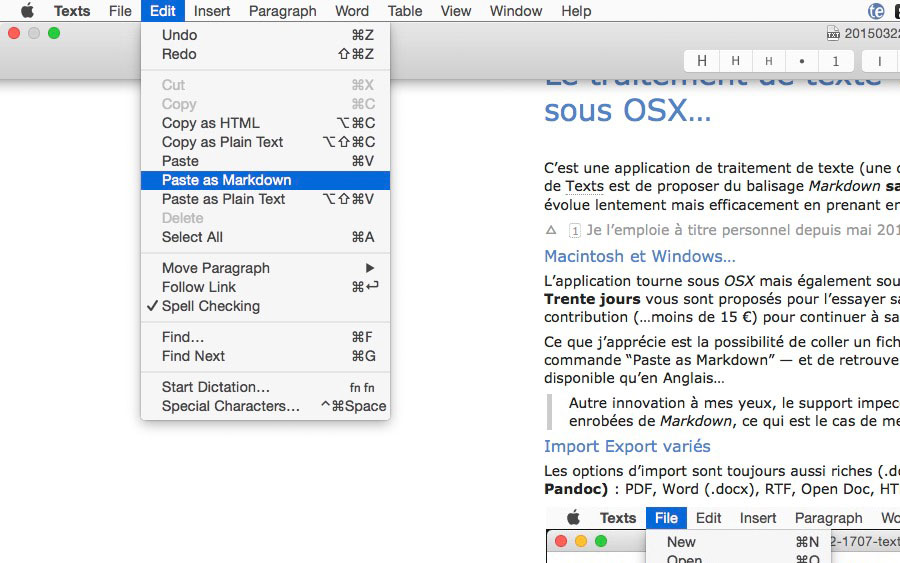
Task: Apply level 3 heading (small H)
Action: [x=769, y=61]
